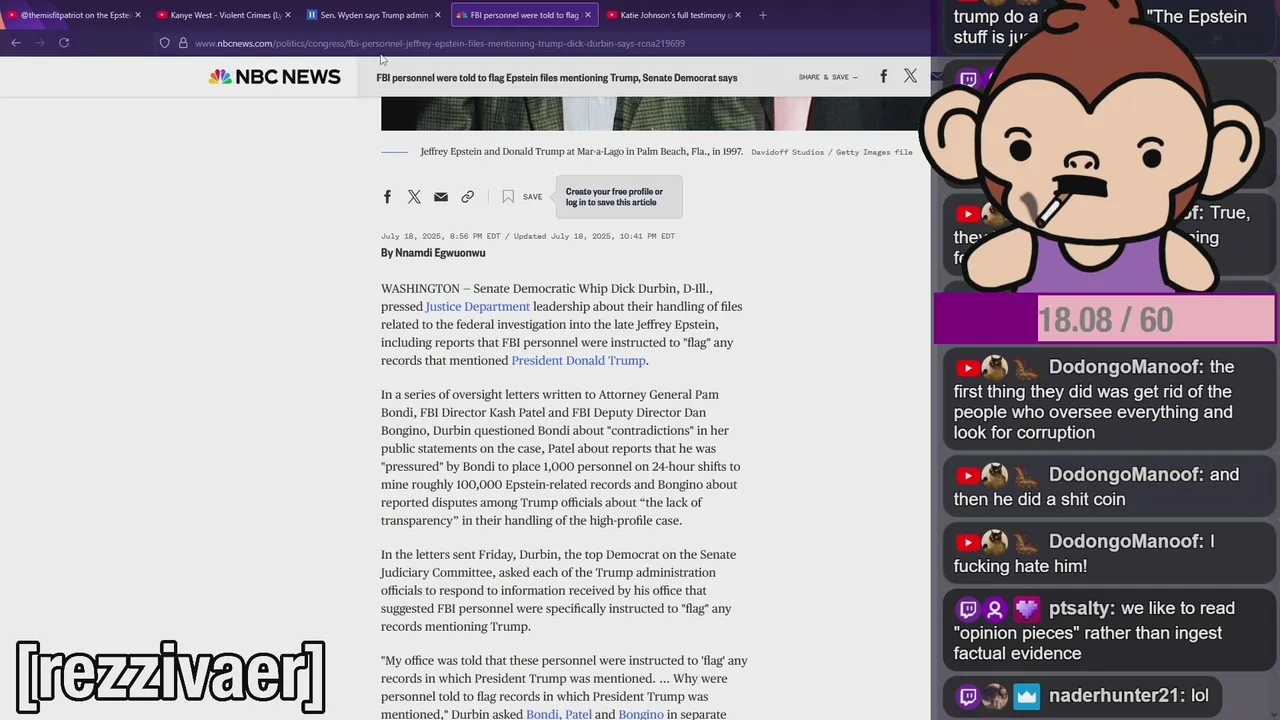Share the article by email
1280x720 pixels.
441,197
